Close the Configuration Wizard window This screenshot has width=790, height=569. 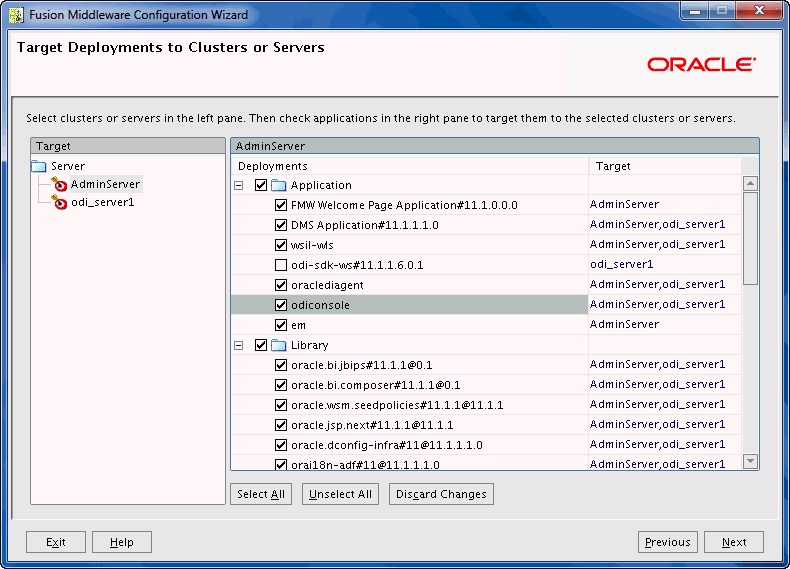(760, 11)
